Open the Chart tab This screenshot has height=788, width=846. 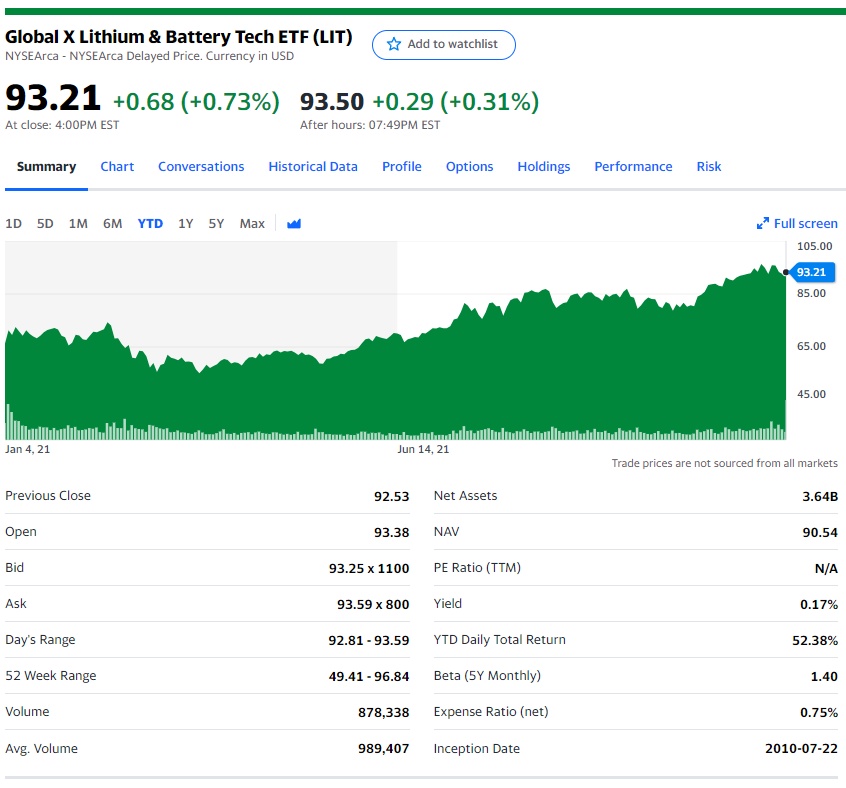pyautogui.click(x=117, y=167)
